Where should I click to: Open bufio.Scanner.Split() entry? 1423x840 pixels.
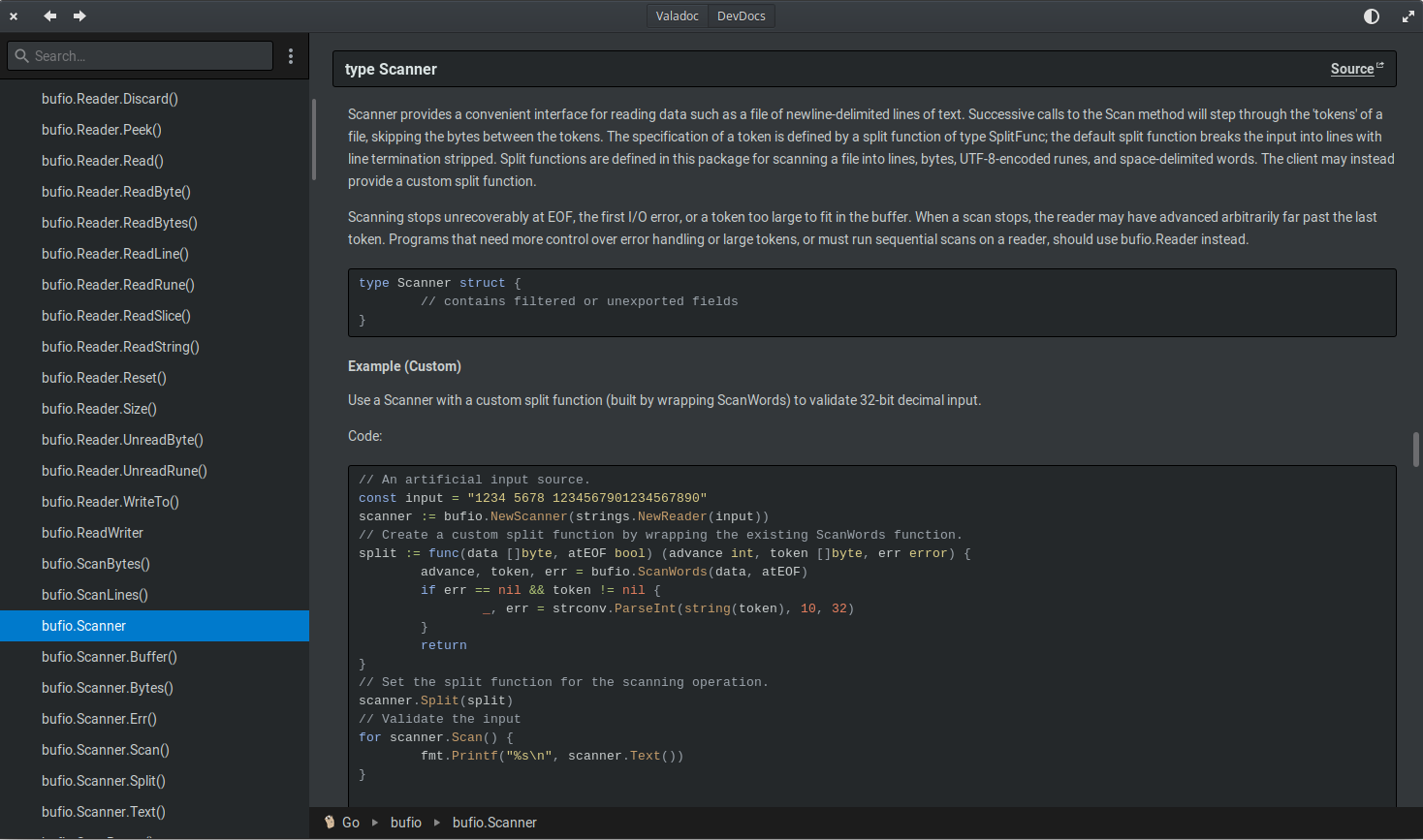(155, 781)
